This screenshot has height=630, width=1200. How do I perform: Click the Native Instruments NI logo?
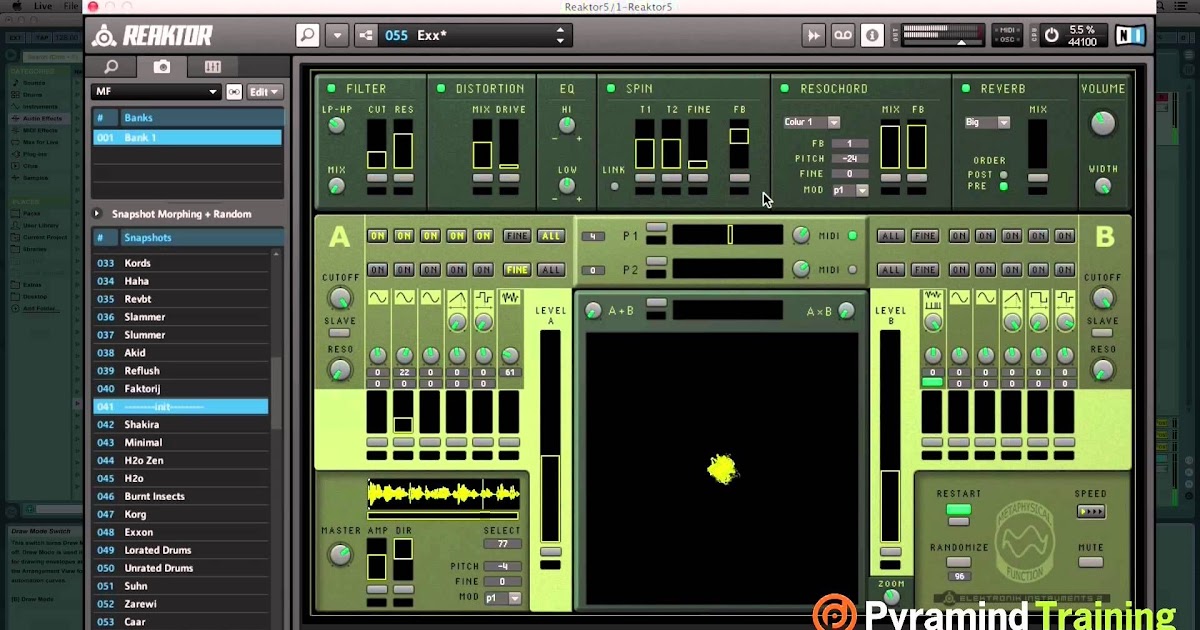pos(1130,35)
